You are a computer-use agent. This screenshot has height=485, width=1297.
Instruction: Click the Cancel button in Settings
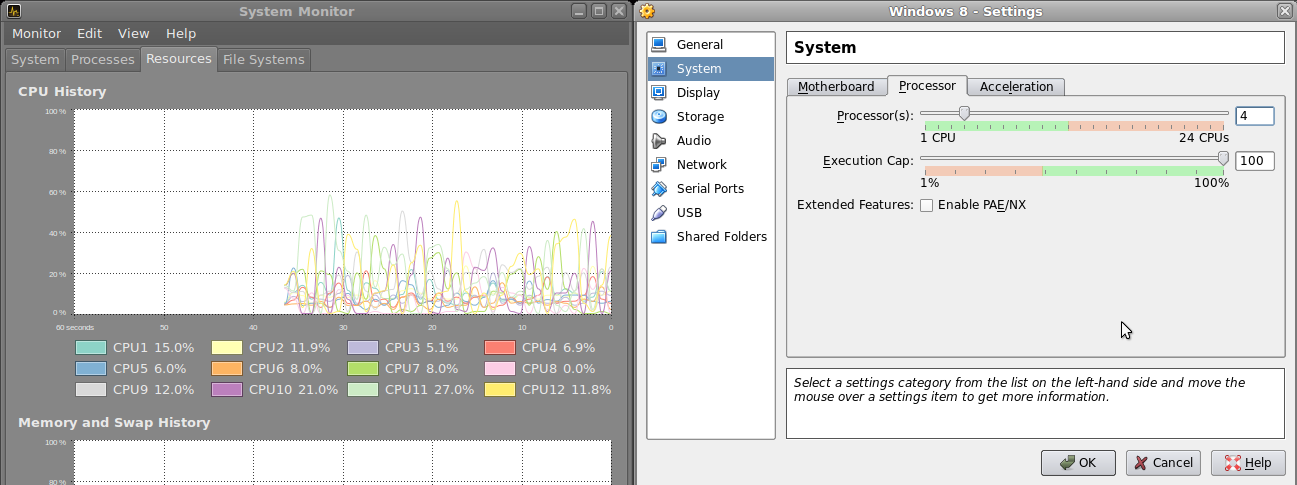click(x=1163, y=463)
